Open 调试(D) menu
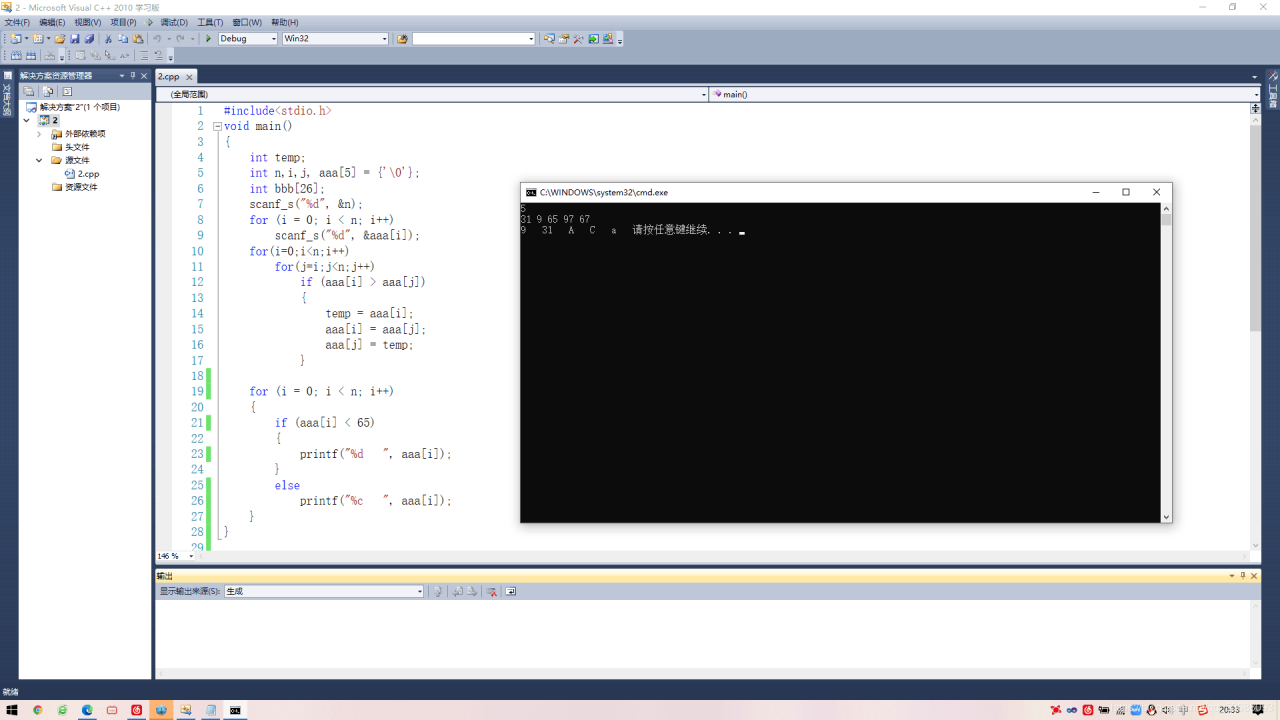 point(174,22)
